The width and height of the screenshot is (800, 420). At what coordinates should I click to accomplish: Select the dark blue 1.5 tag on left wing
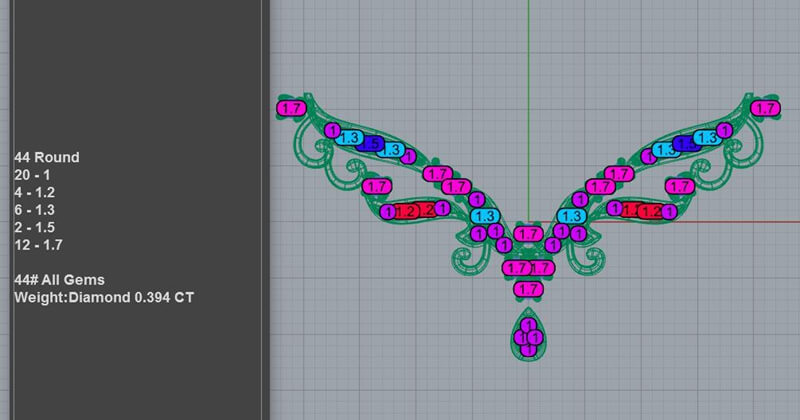pos(372,144)
